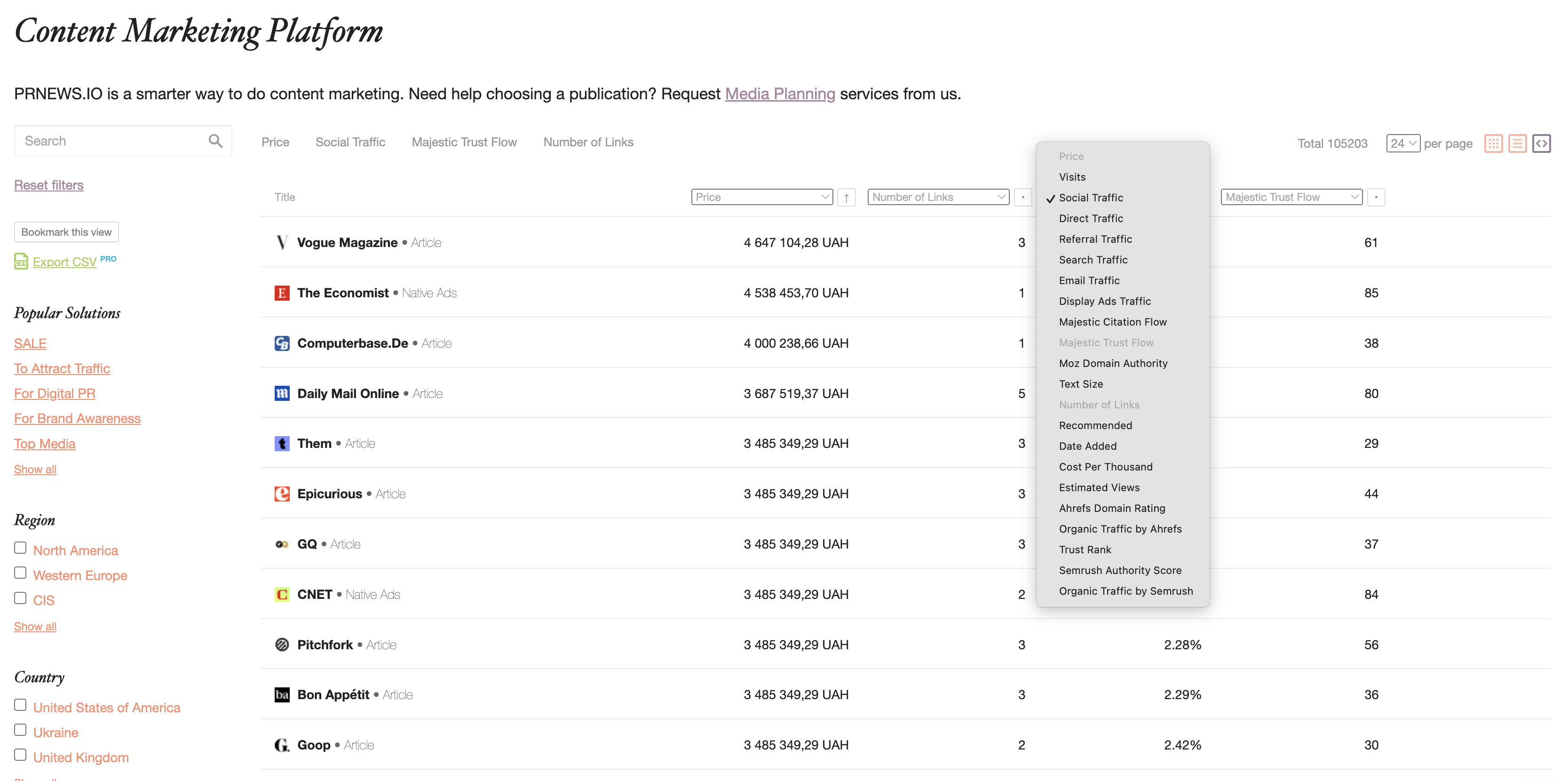Click the Price filter tab
Viewport: 1568px width, 781px height.
pyautogui.click(x=275, y=143)
